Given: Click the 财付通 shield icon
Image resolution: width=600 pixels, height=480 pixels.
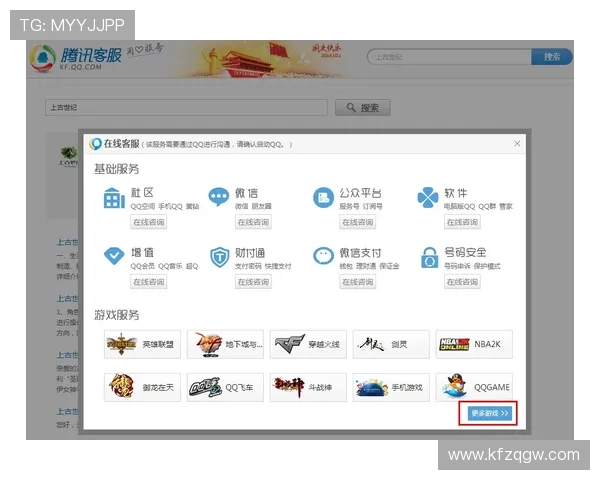Looking at the screenshot, I should pos(220,257).
